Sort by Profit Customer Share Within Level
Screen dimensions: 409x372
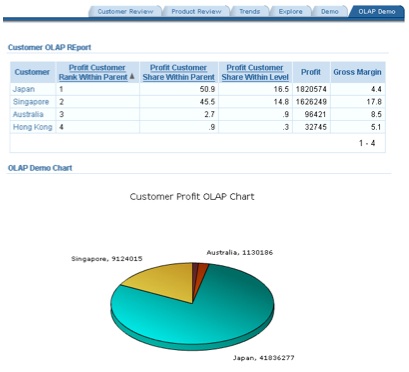[255, 72]
